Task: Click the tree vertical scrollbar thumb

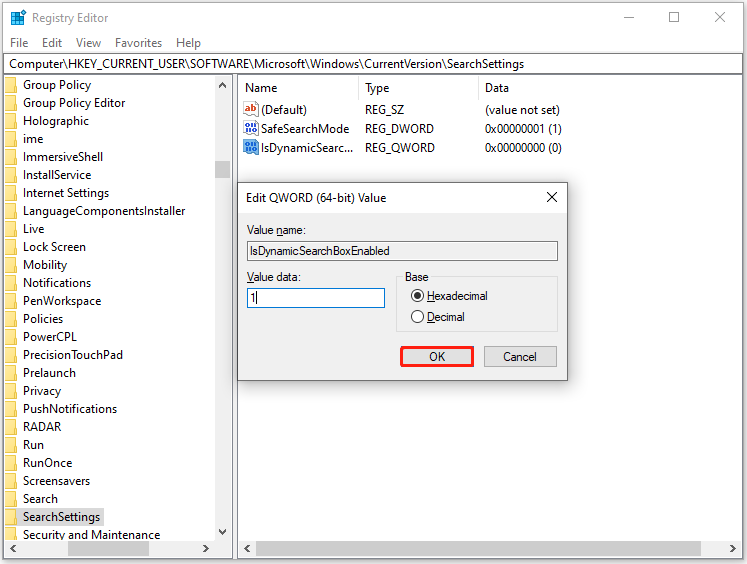Action: 222,169
